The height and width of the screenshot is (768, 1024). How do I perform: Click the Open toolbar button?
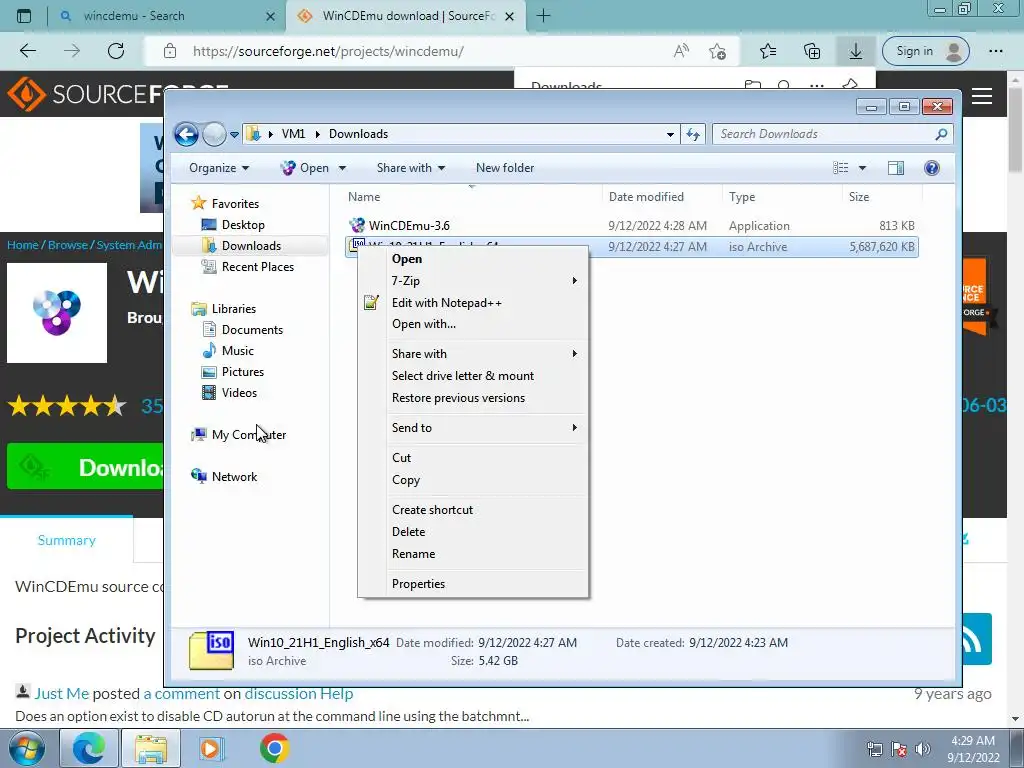point(305,168)
